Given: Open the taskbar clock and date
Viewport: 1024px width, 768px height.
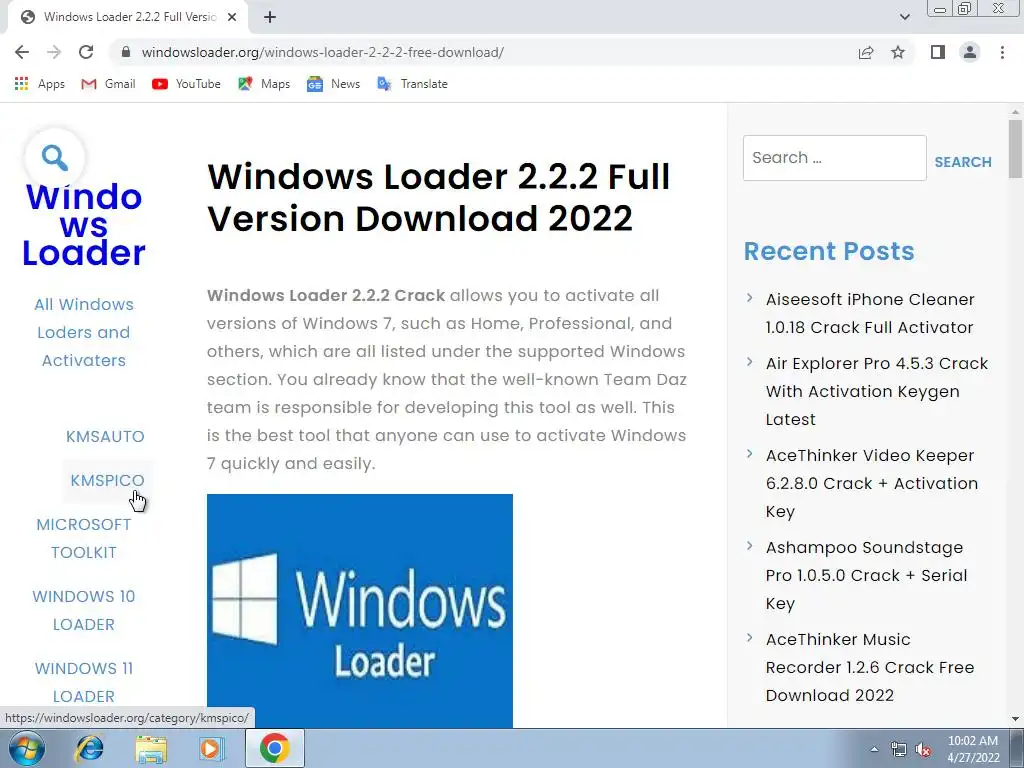Looking at the screenshot, I should pos(973,749).
